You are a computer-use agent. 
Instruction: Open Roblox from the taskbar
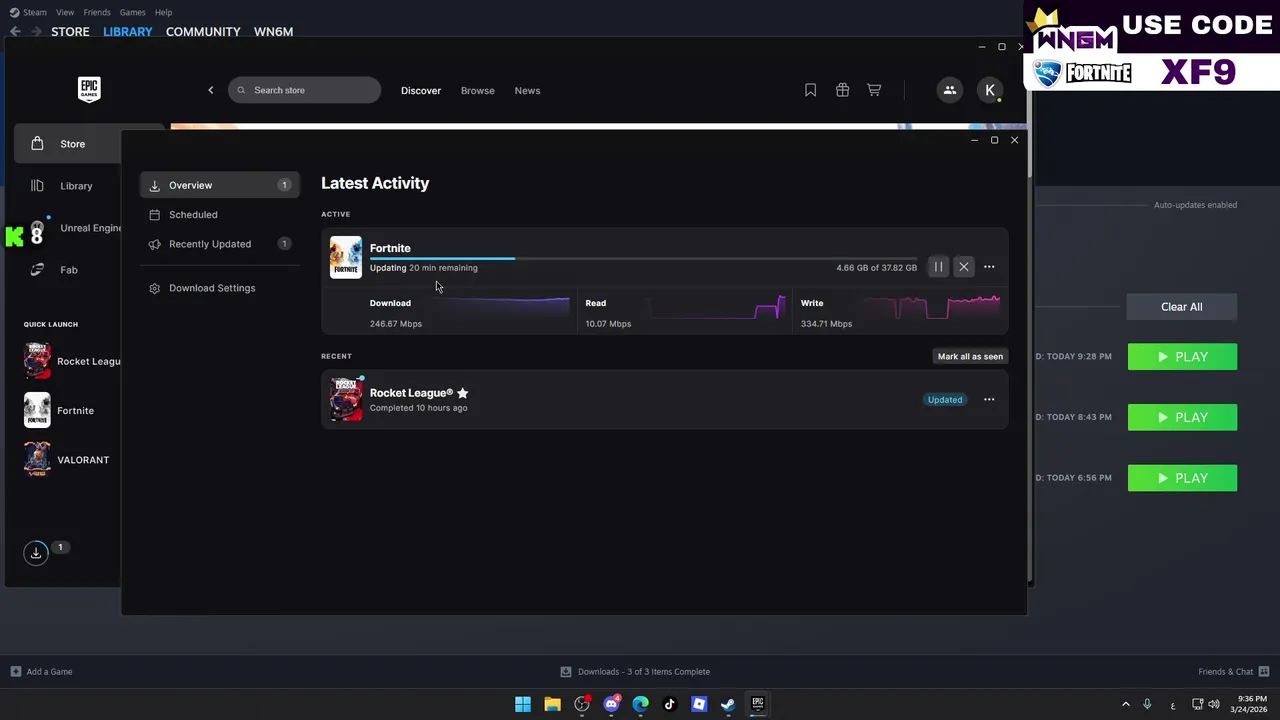699,704
